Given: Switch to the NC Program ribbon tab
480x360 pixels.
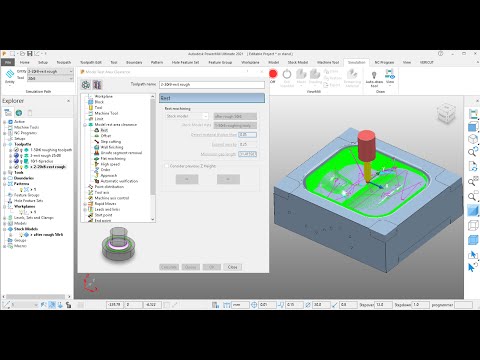Looking at the screenshot, I should click(384, 62).
